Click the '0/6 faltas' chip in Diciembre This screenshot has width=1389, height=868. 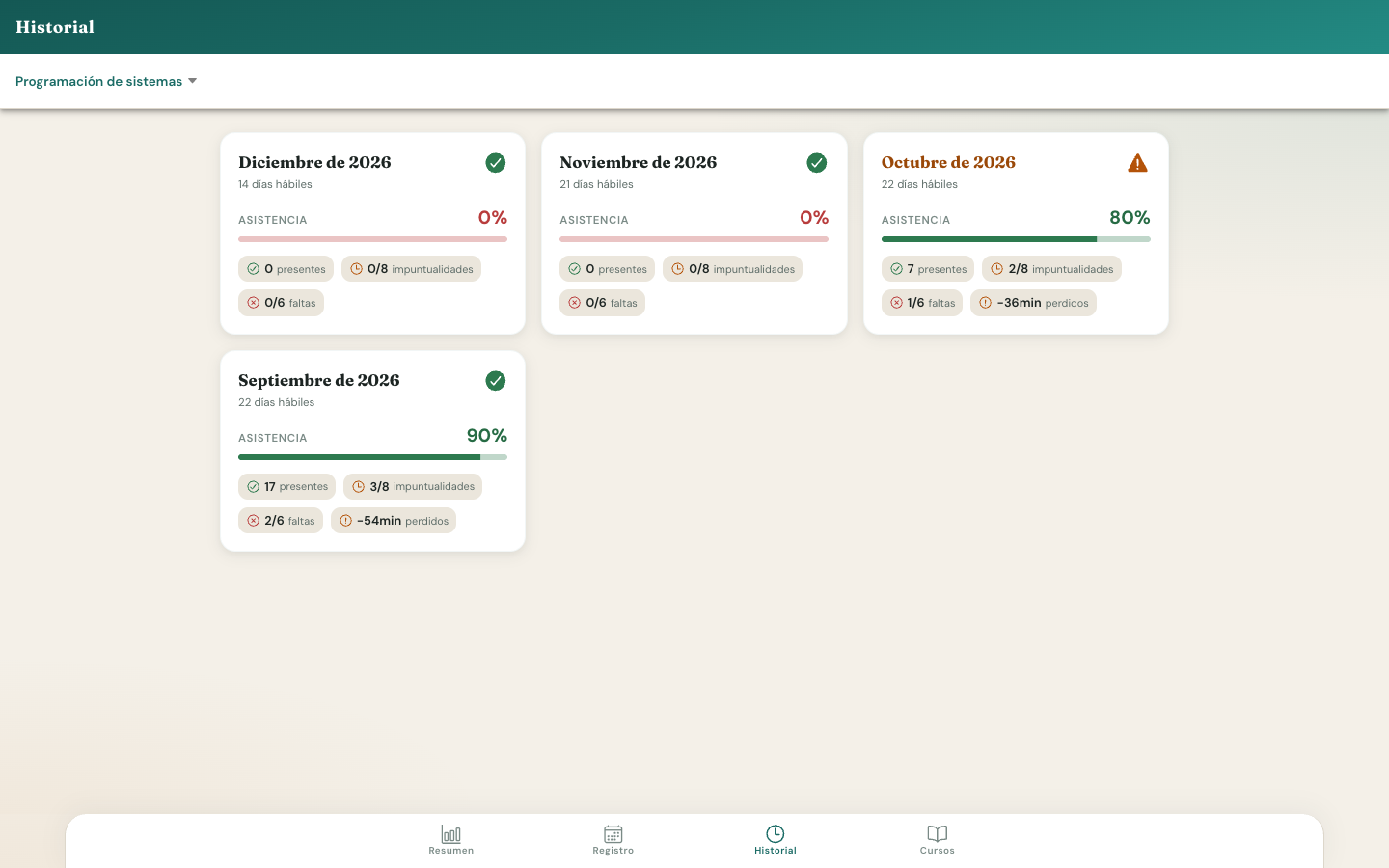(281, 303)
